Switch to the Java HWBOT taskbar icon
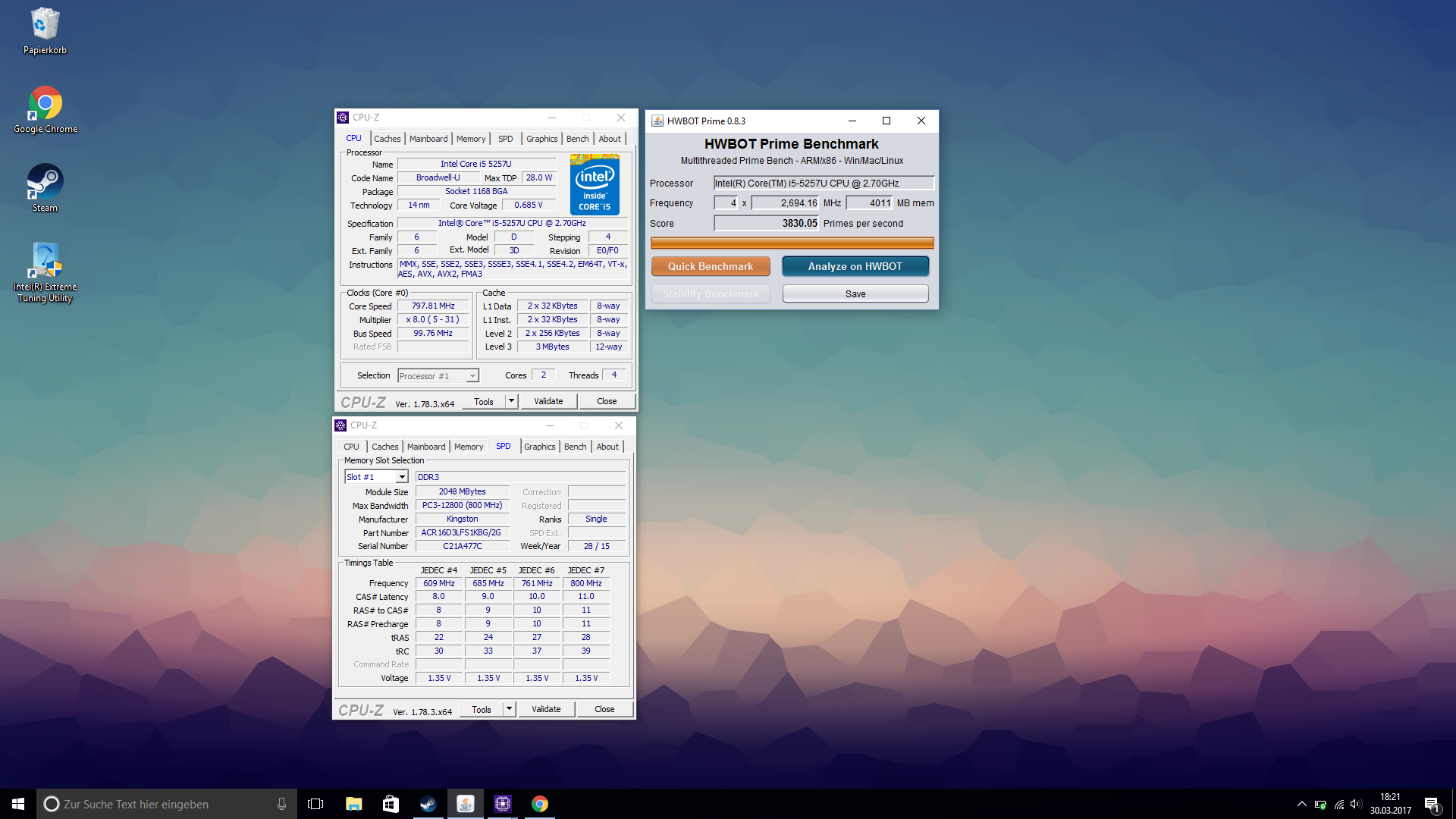 tap(465, 804)
